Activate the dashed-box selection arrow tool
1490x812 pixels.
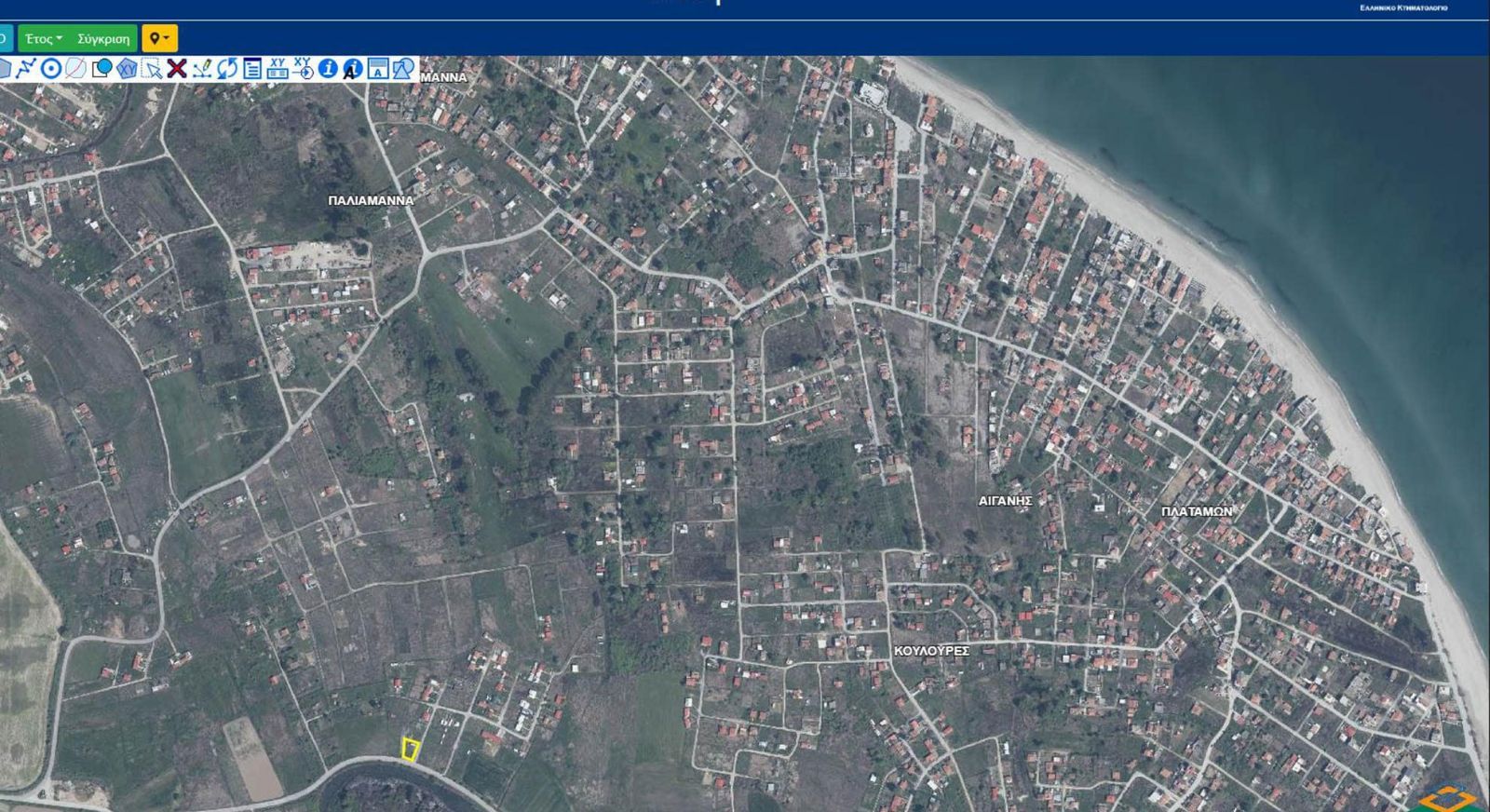tap(152, 68)
